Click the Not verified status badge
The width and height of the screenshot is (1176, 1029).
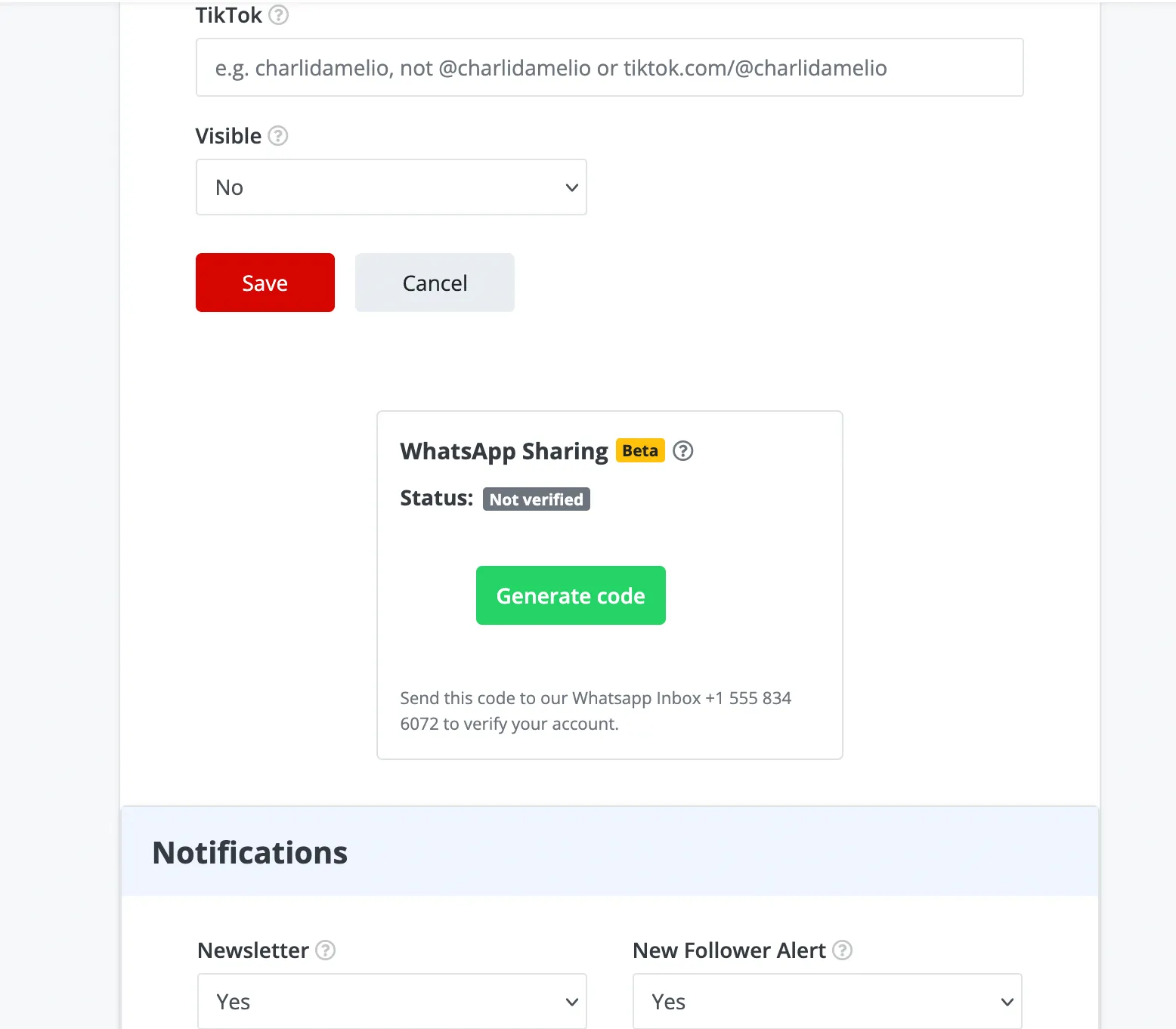[536, 499]
